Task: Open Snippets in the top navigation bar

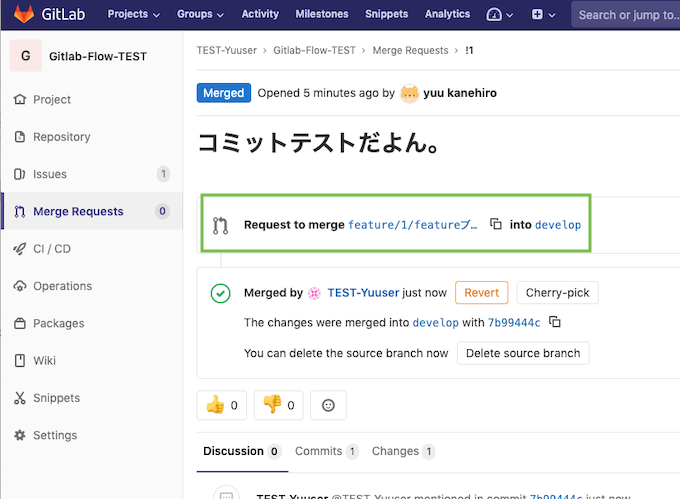Action: [x=386, y=14]
